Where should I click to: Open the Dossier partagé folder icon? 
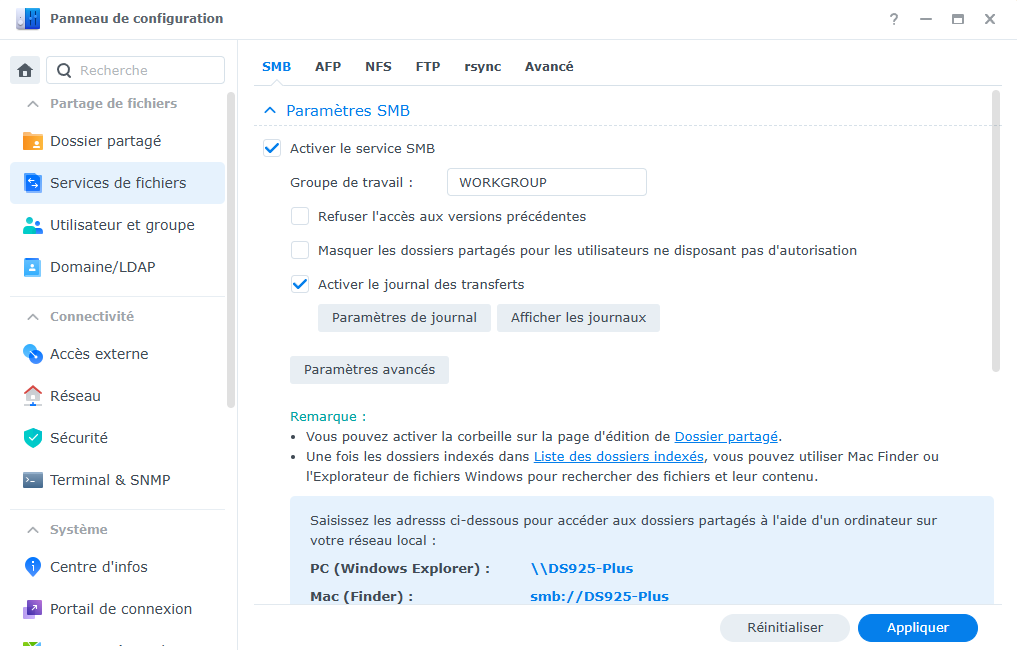coord(33,141)
